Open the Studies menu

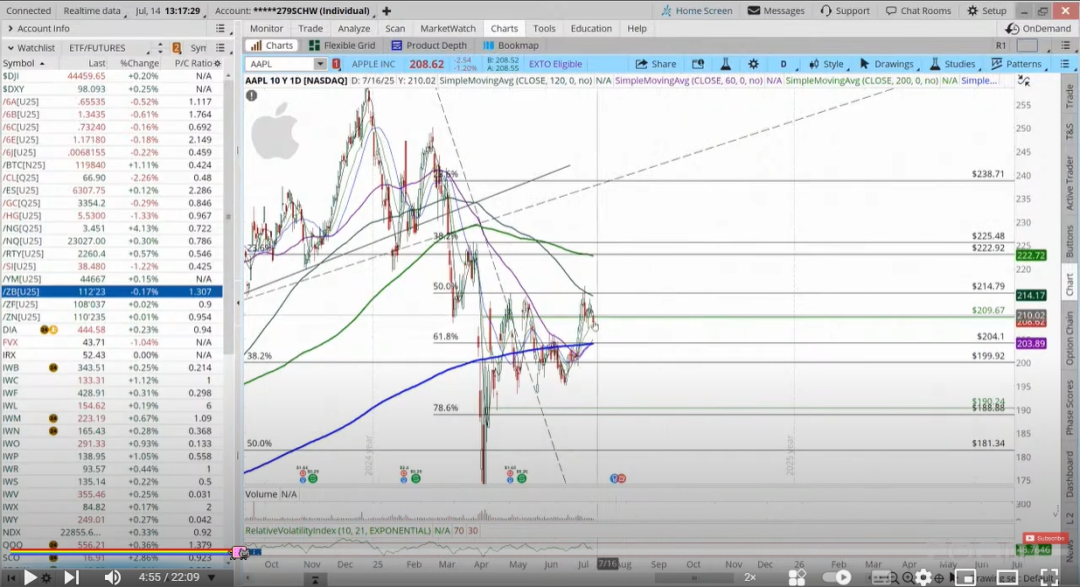[x=953, y=63]
